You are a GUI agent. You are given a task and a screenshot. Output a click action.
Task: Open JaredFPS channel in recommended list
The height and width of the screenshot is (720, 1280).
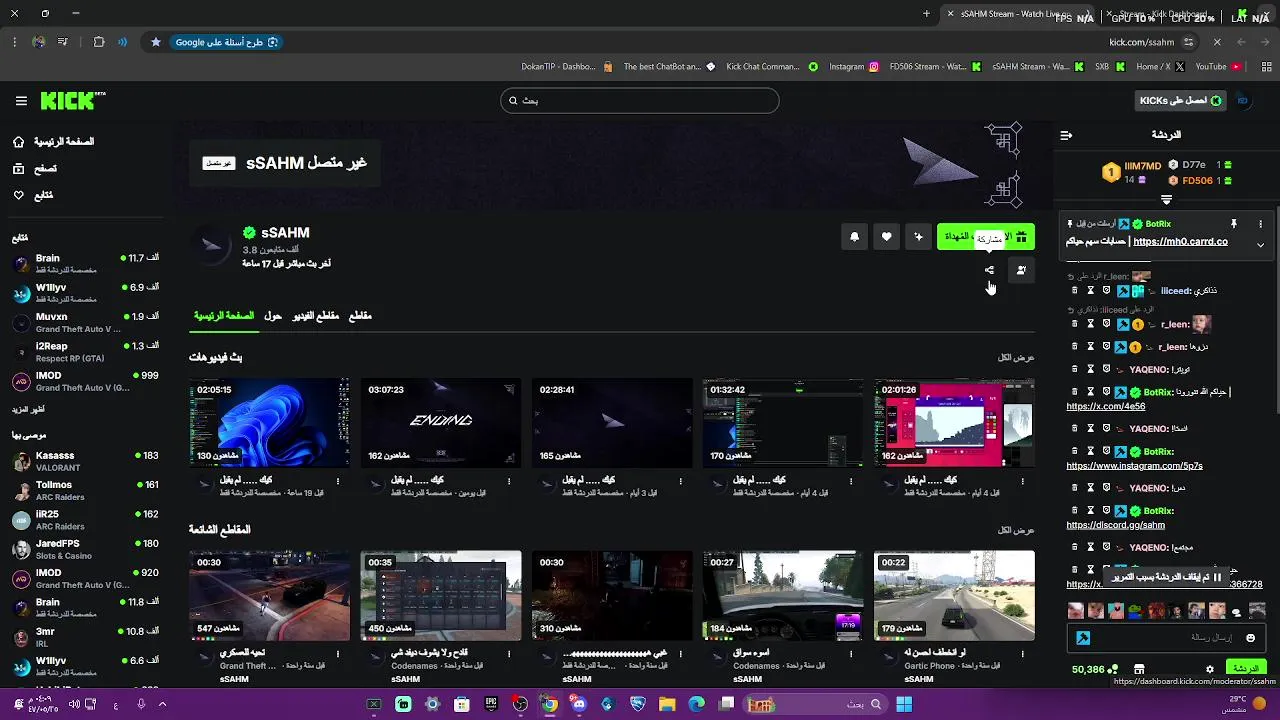coord(85,549)
